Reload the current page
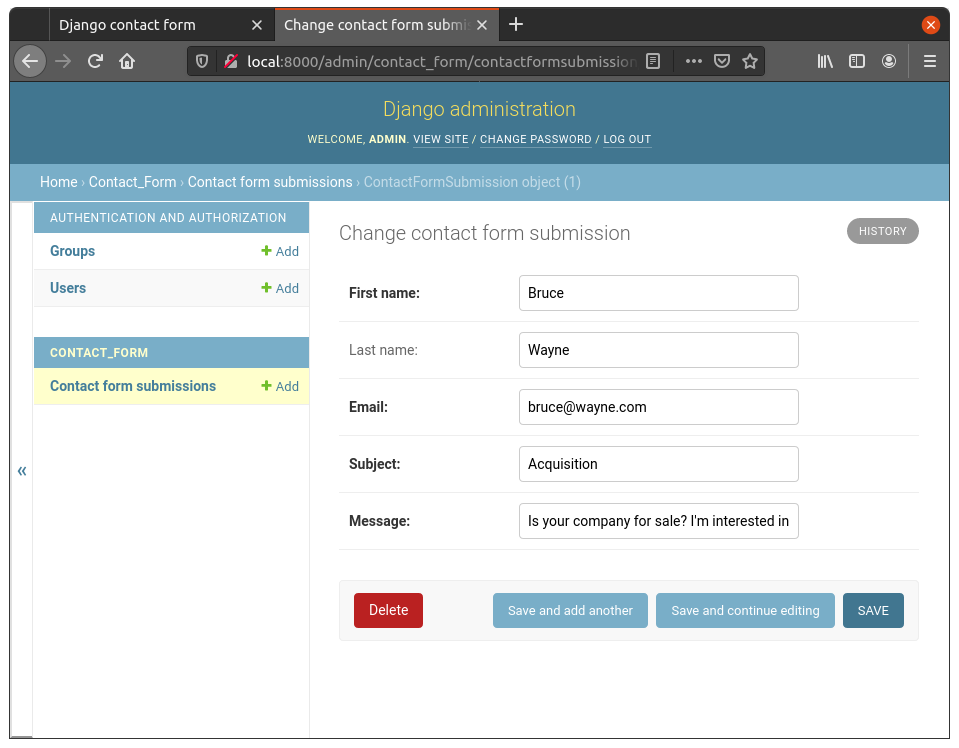Viewport: 959px width, 748px height. pyautogui.click(x=95, y=61)
